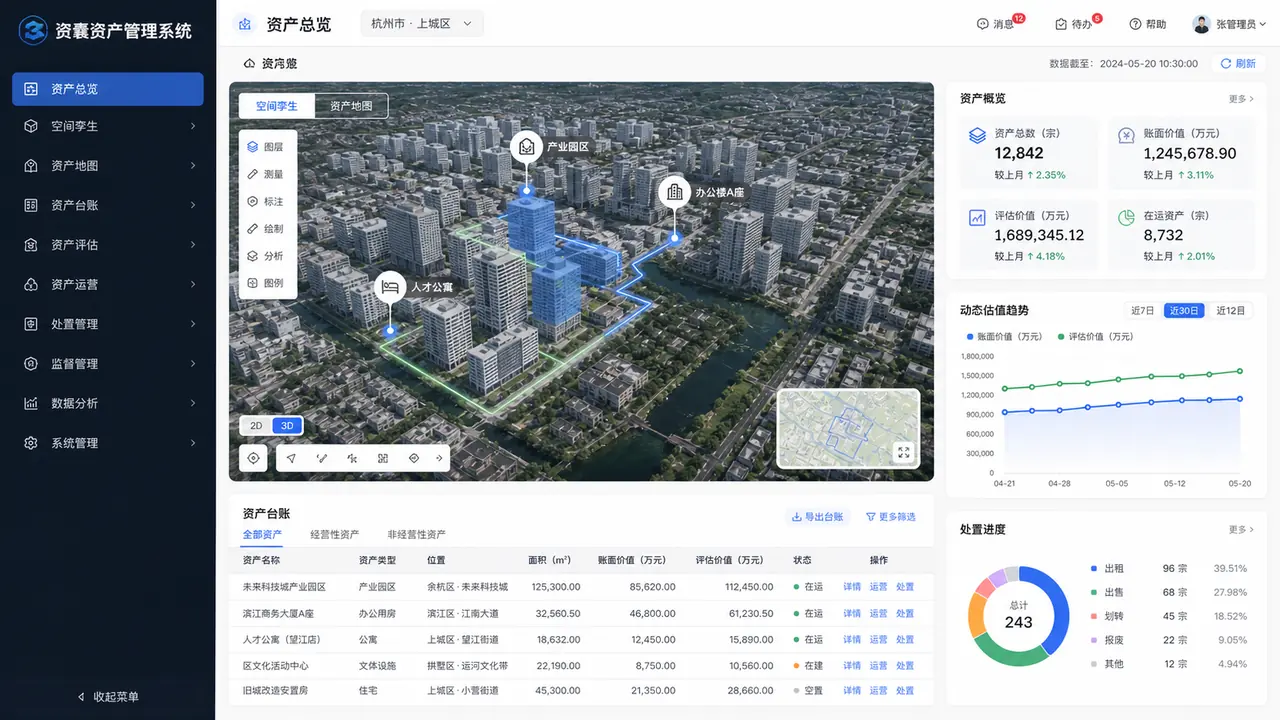Click the locate target icon below 2D toggle

(x=254, y=458)
